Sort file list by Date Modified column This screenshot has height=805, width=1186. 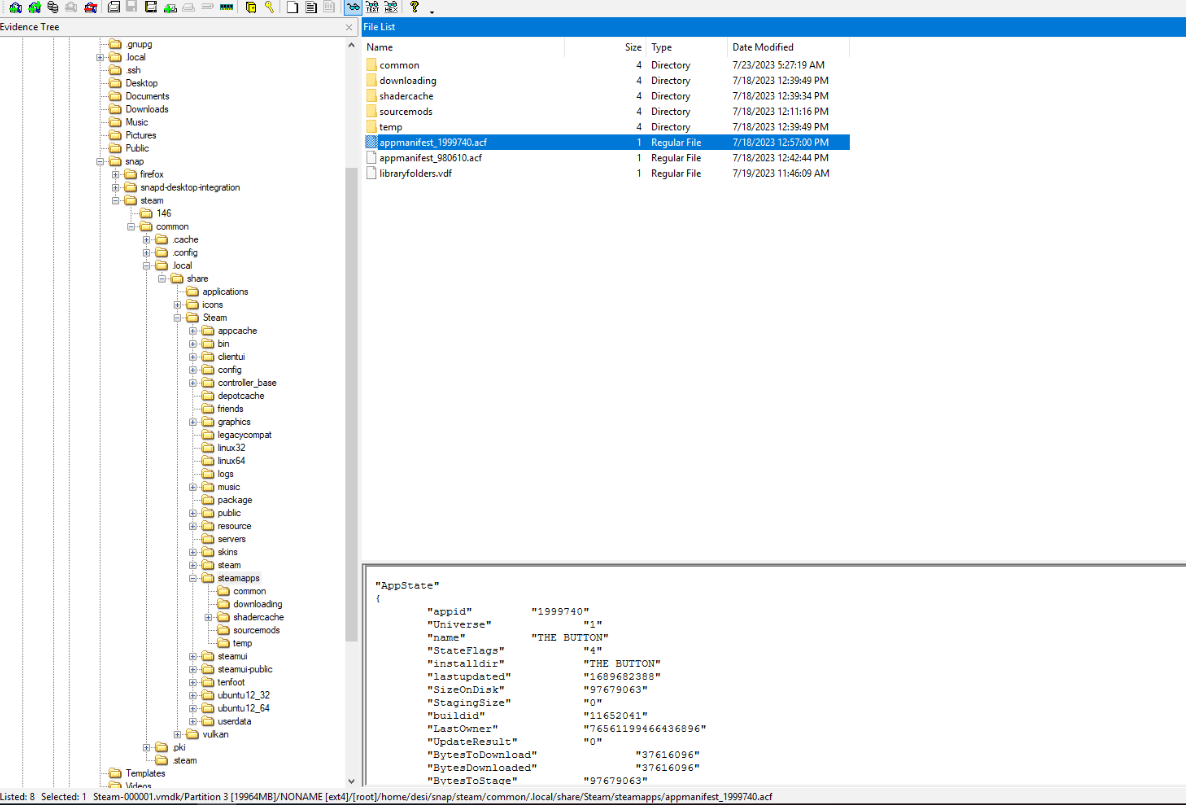click(789, 47)
